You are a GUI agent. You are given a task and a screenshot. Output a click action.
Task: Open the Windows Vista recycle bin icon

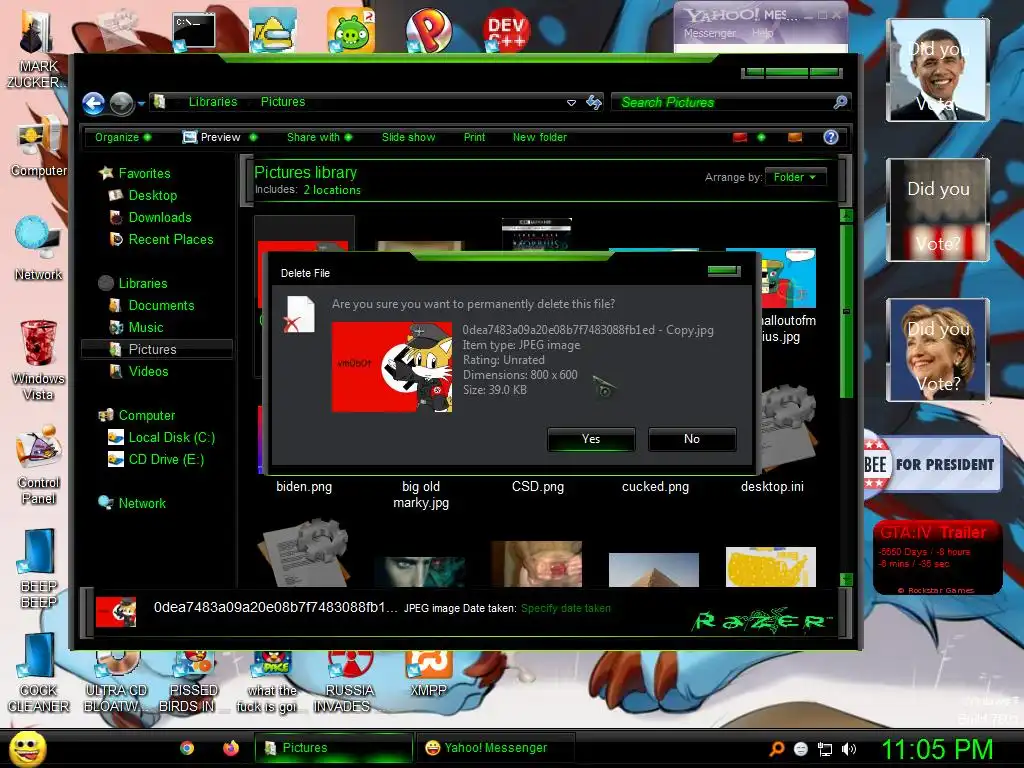point(38,360)
